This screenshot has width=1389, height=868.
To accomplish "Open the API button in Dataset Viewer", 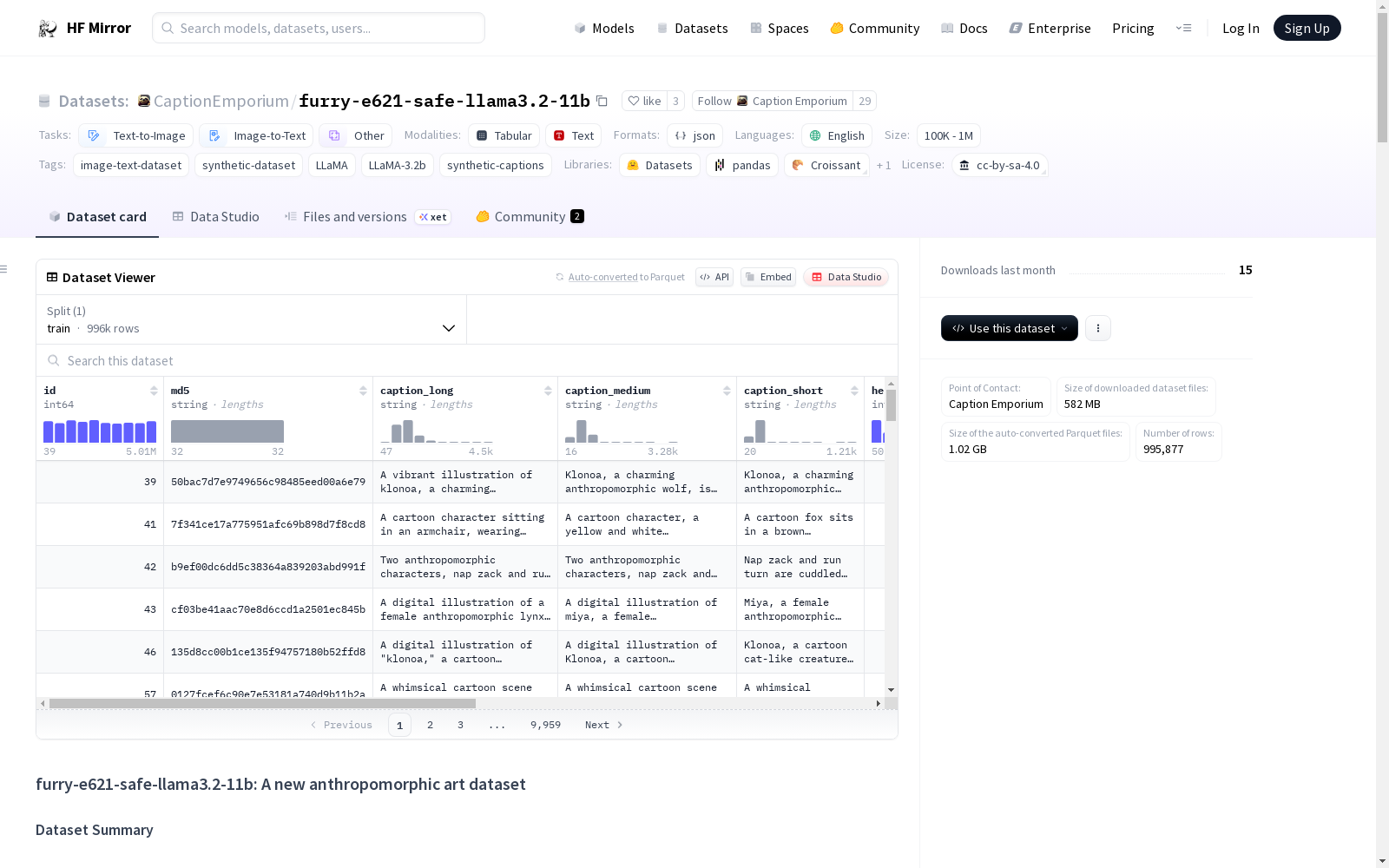I will [x=714, y=277].
